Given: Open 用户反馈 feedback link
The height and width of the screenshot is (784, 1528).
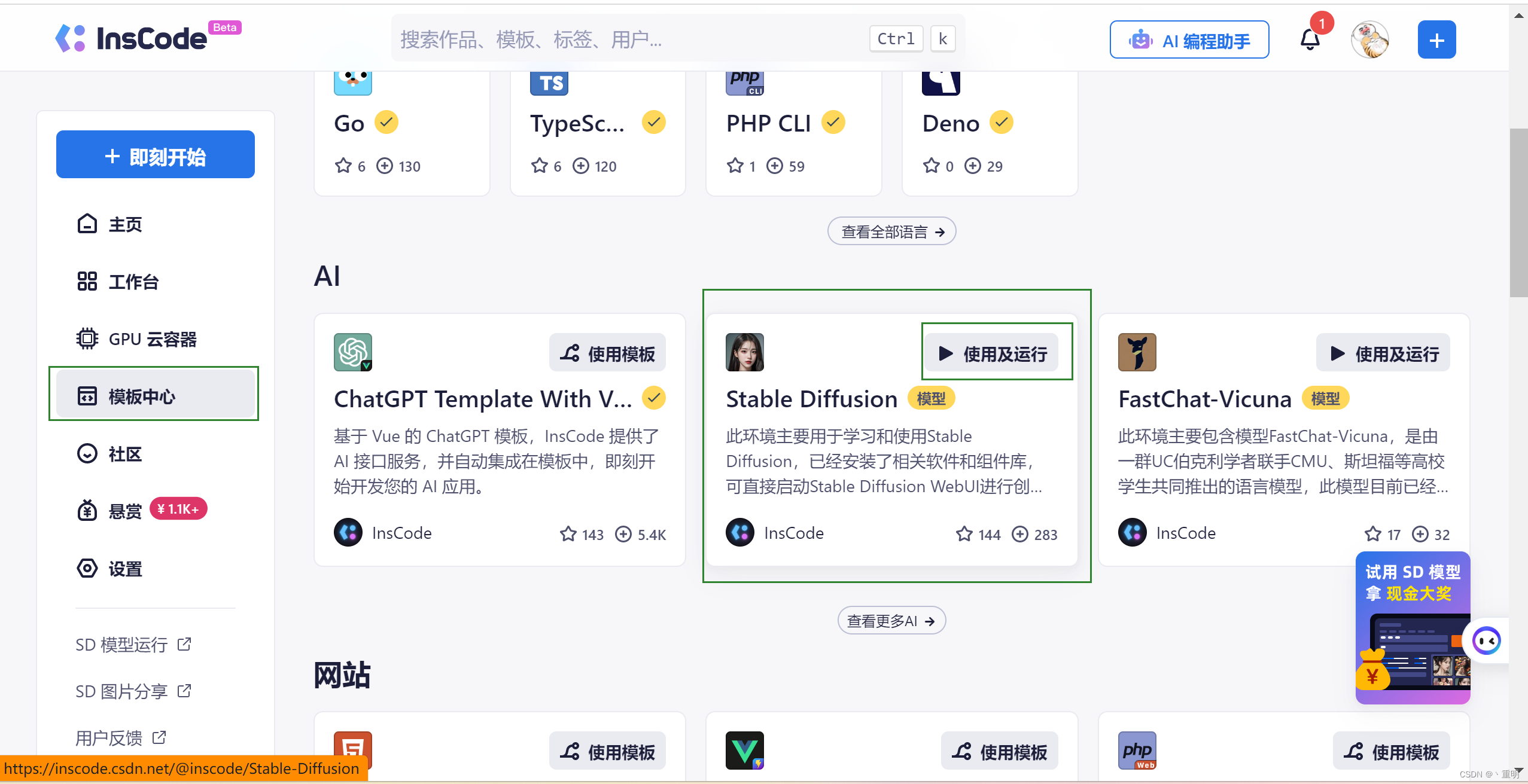Looking at the screenshot, I should point(120,738).
